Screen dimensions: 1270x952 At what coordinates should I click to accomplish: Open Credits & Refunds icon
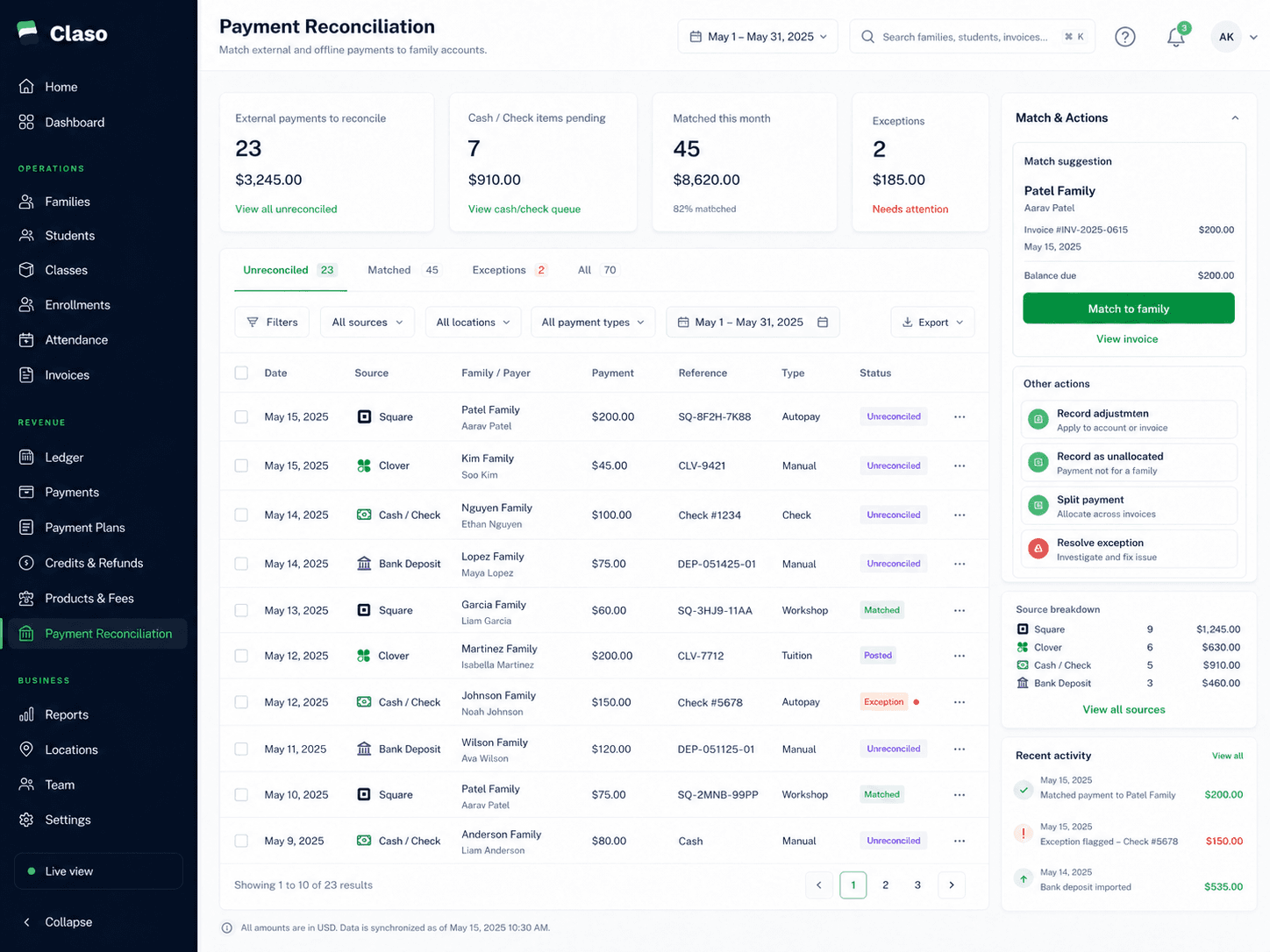pyautogui.click(x=26, y=563)
